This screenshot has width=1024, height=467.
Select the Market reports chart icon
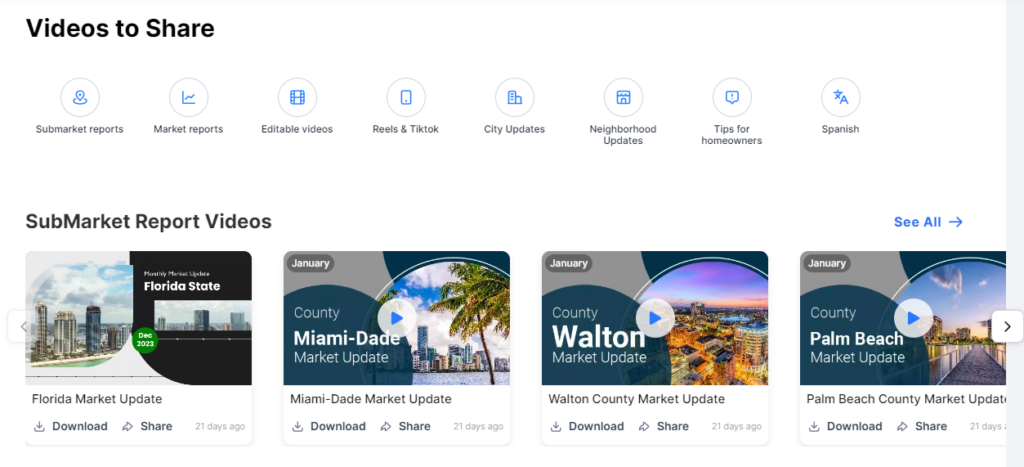coord(188,98)
